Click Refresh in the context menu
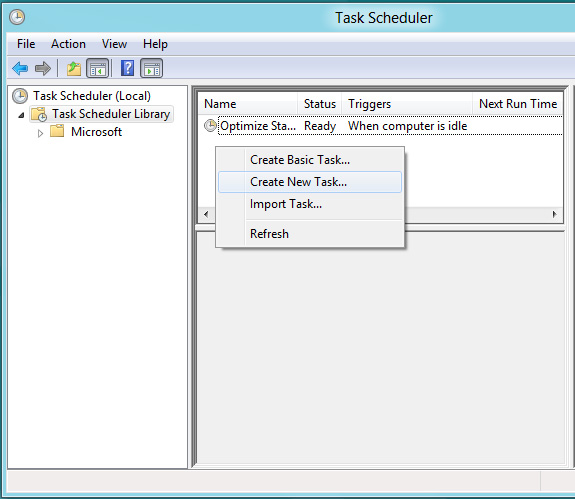 310,234
